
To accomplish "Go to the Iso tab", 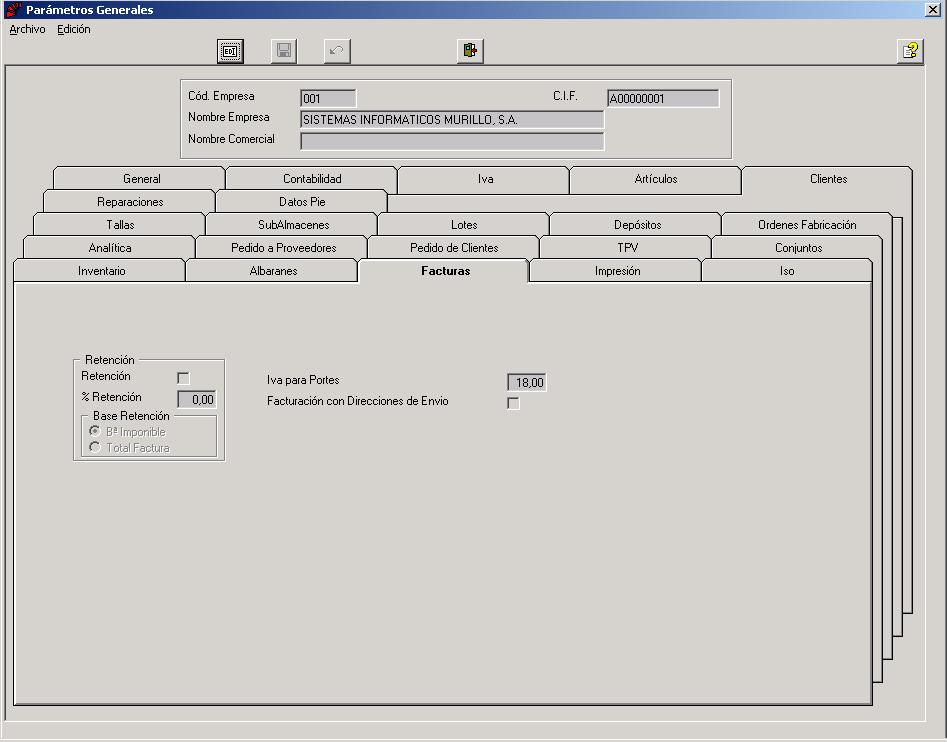I will tap(786, 271).
